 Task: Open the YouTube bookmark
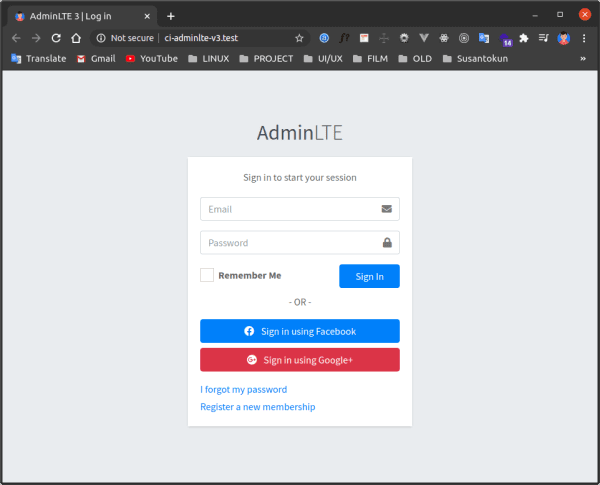pos(152,59)
